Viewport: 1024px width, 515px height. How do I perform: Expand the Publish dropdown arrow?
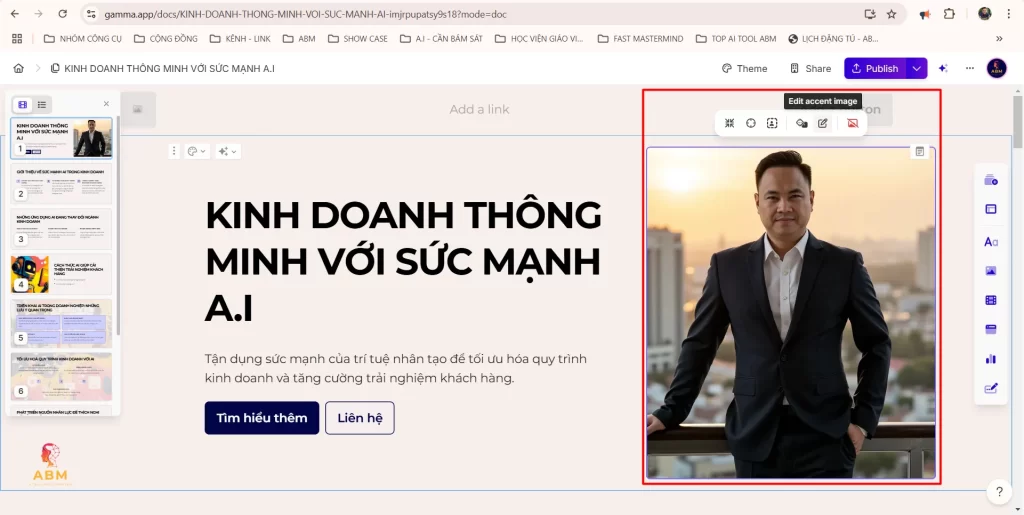tap(916, 68)
